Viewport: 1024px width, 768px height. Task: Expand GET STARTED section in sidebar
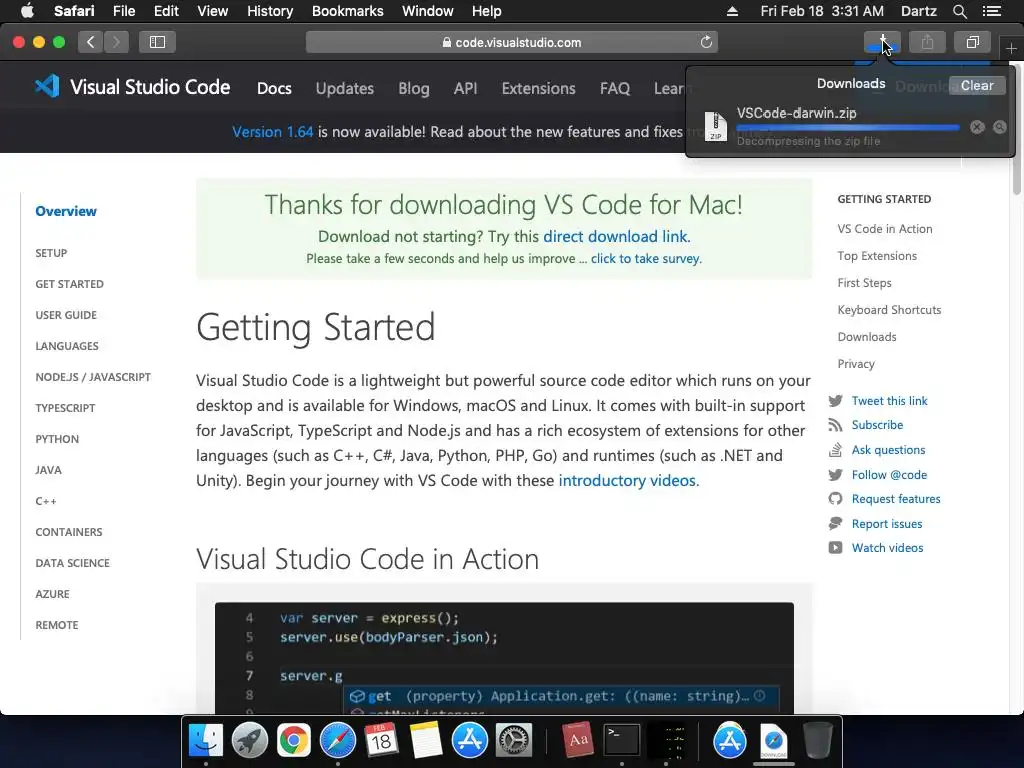(x=69, y=284)
